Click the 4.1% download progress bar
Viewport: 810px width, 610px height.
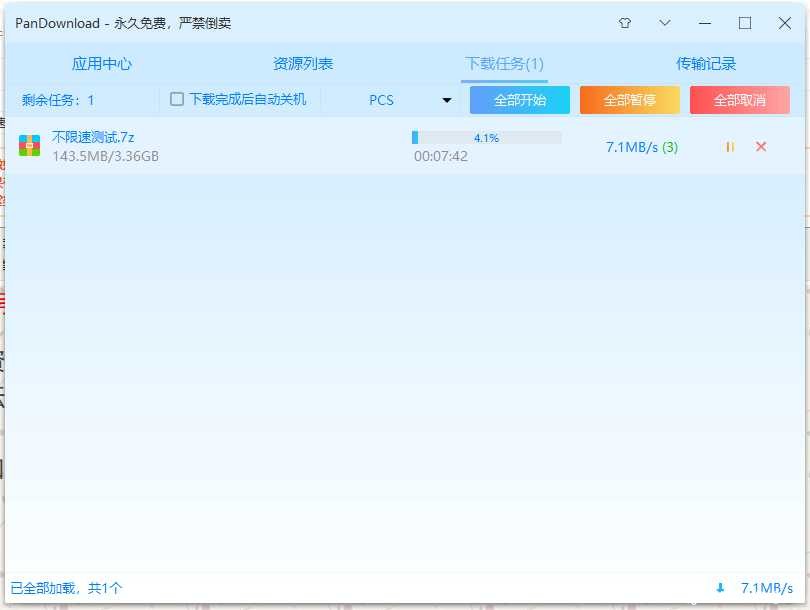tap(487, 138)
